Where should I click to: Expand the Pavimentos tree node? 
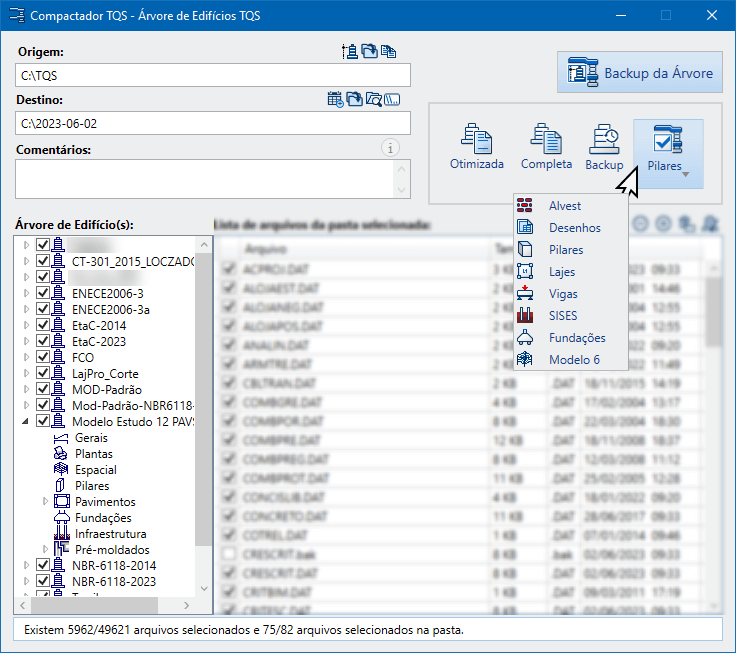click(45, 502)
